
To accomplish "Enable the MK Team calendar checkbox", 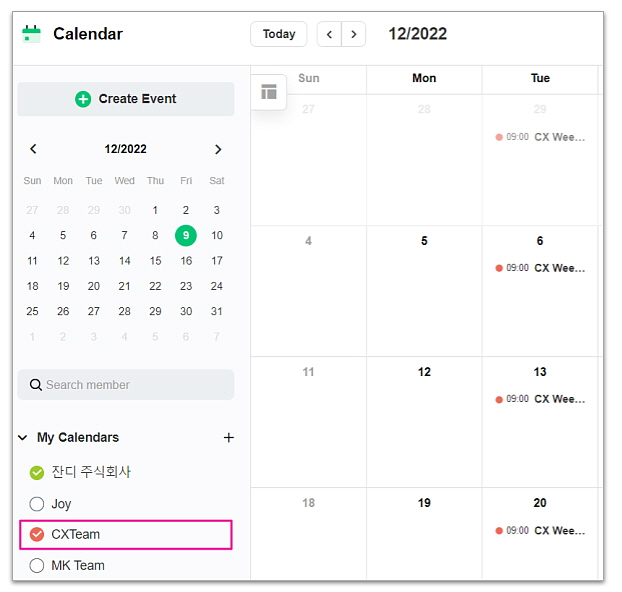I will pyautogui.click(x=37, y=565).
